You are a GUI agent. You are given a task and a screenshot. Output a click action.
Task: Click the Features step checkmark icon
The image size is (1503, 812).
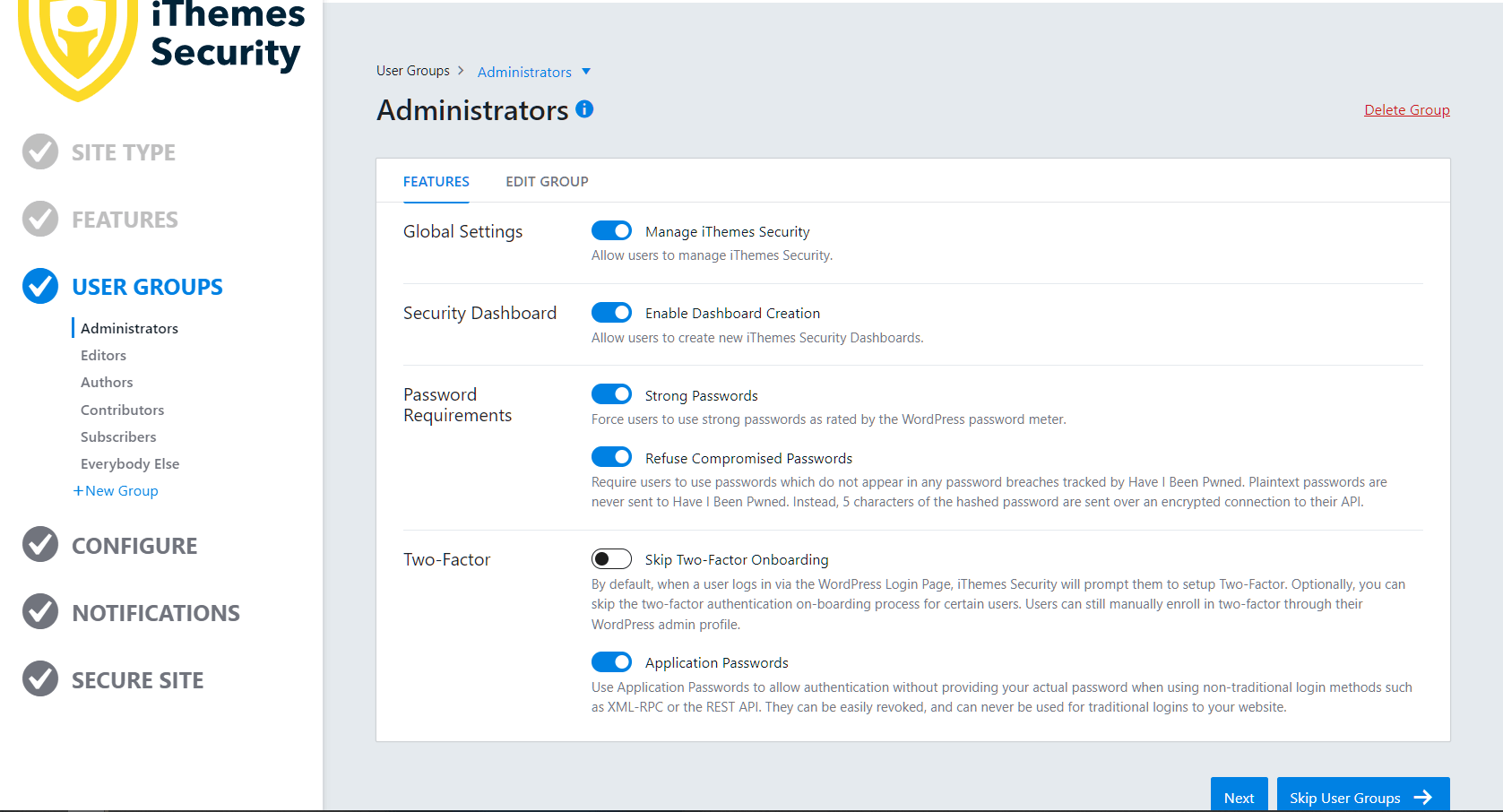[40, 219]
